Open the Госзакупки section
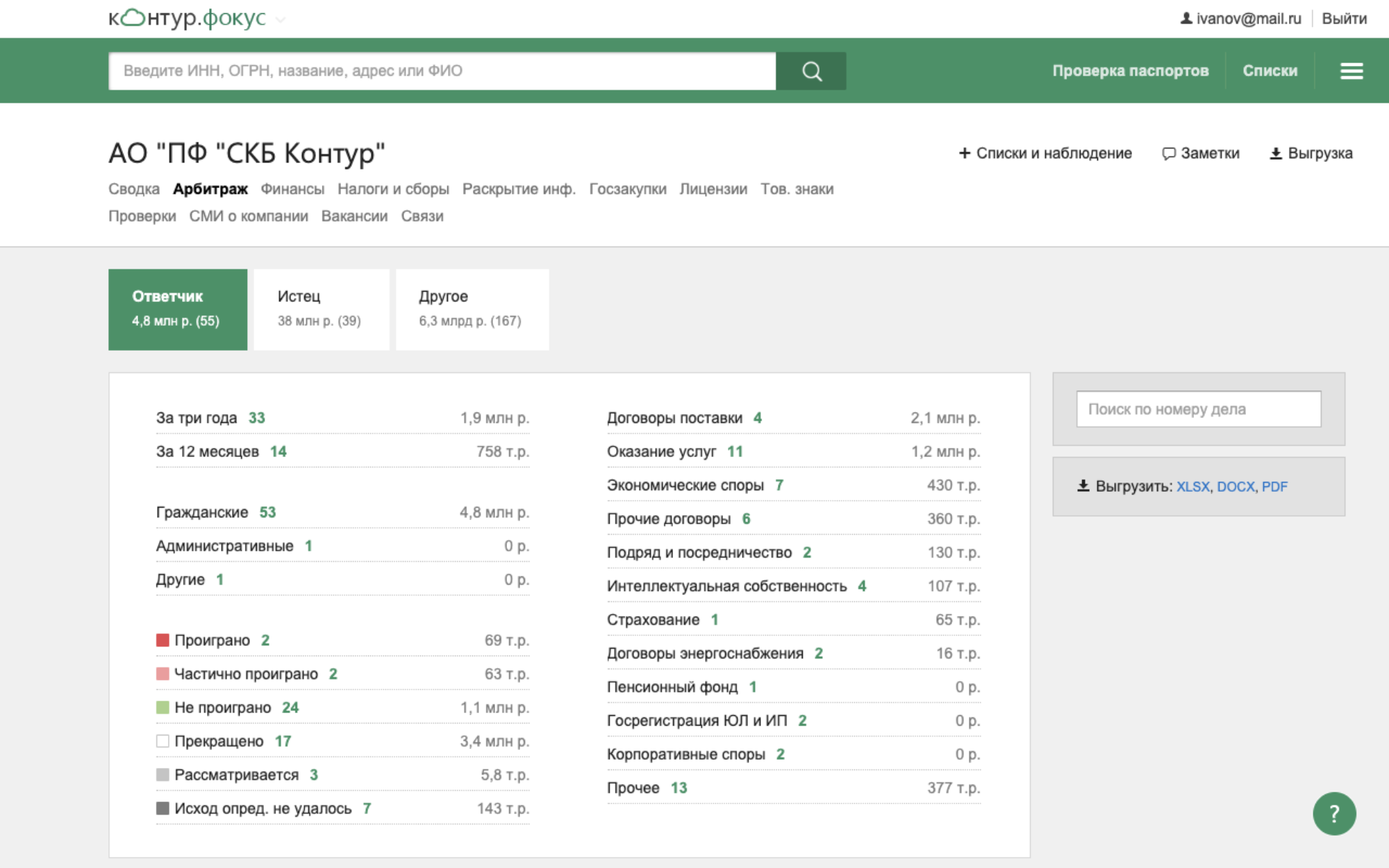This screenshot has height=868, width=1389. coord(628,189)
